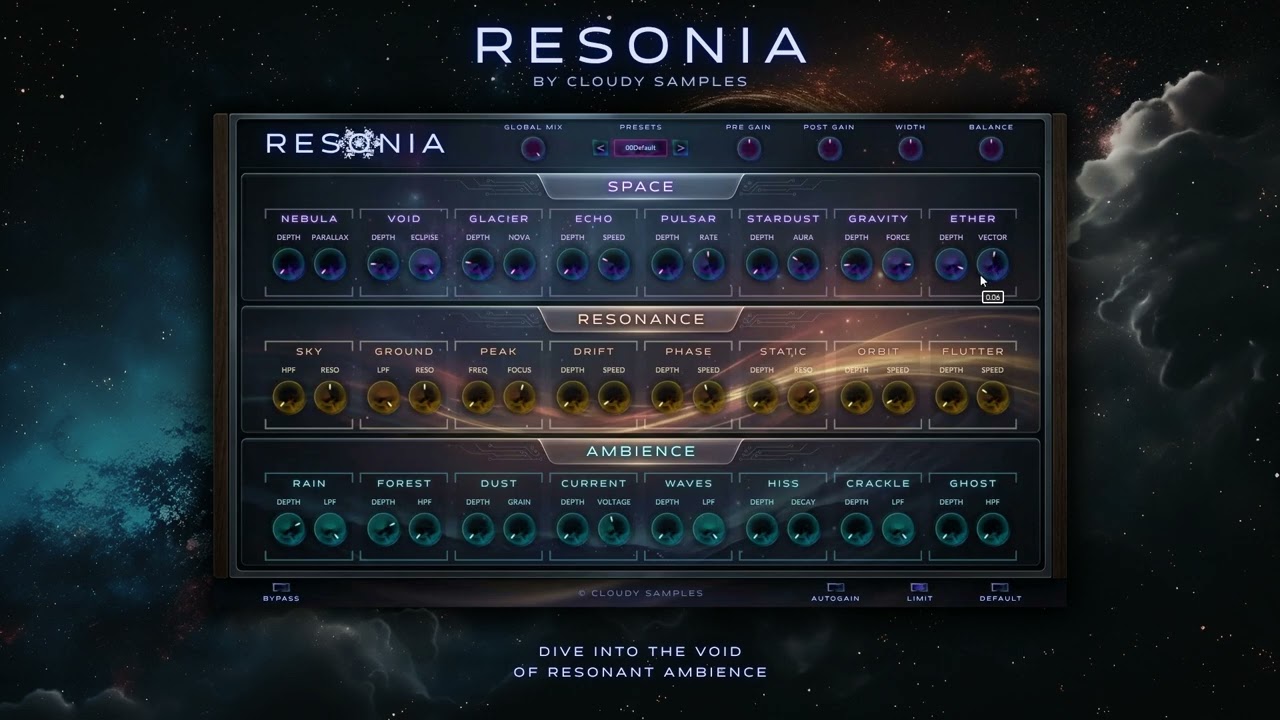Click the Orbit Speed knob
1280x720 pixels.
(x=898, y=397)
